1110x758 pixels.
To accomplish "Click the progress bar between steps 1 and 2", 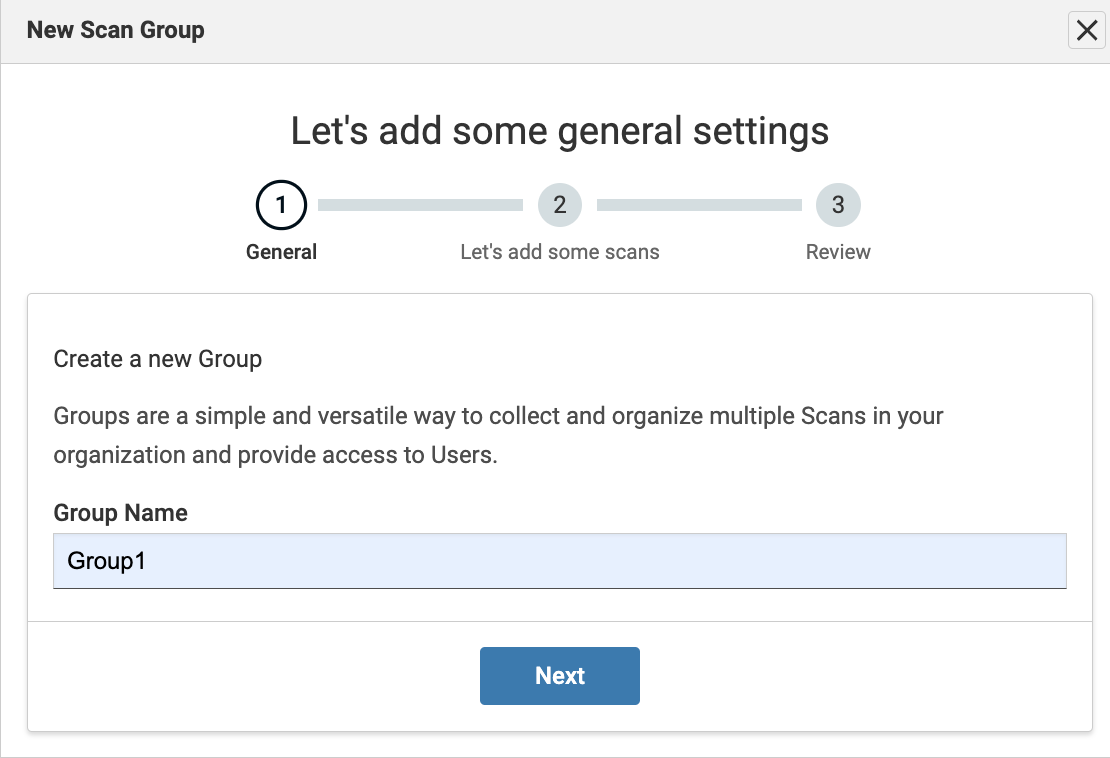I will coord(420,204).
